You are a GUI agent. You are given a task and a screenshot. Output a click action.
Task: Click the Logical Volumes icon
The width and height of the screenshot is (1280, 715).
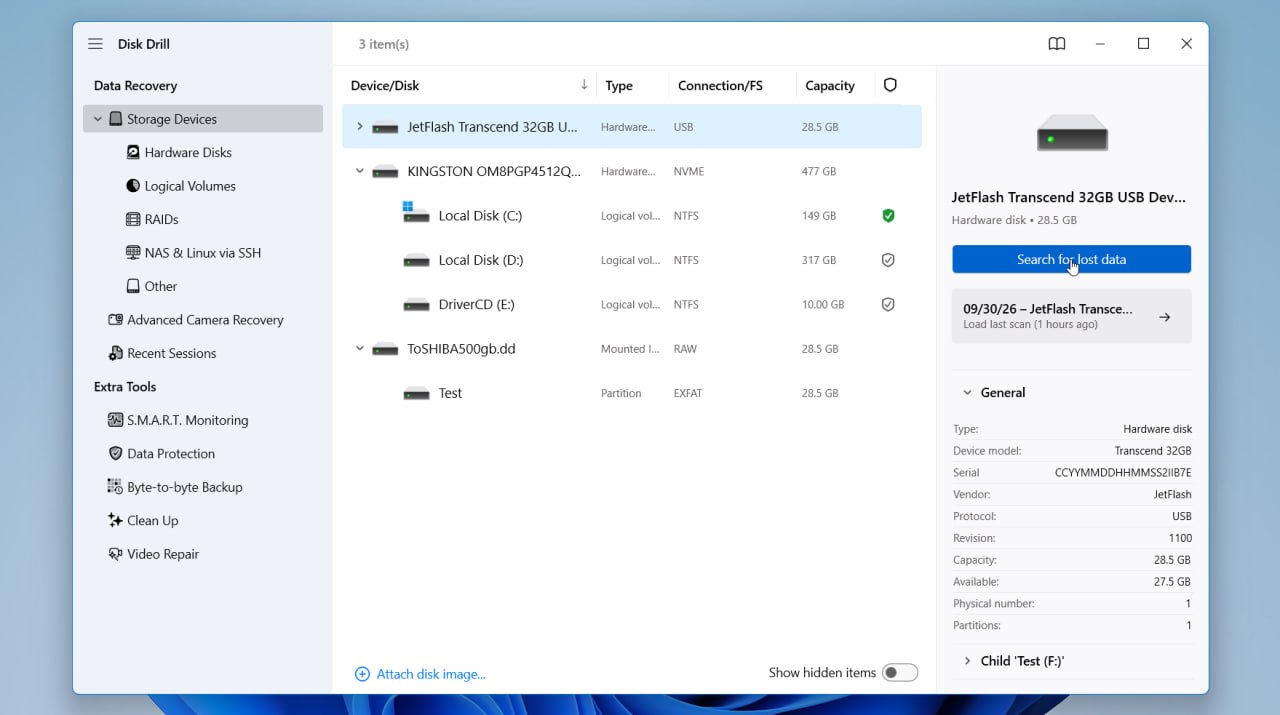133,186
